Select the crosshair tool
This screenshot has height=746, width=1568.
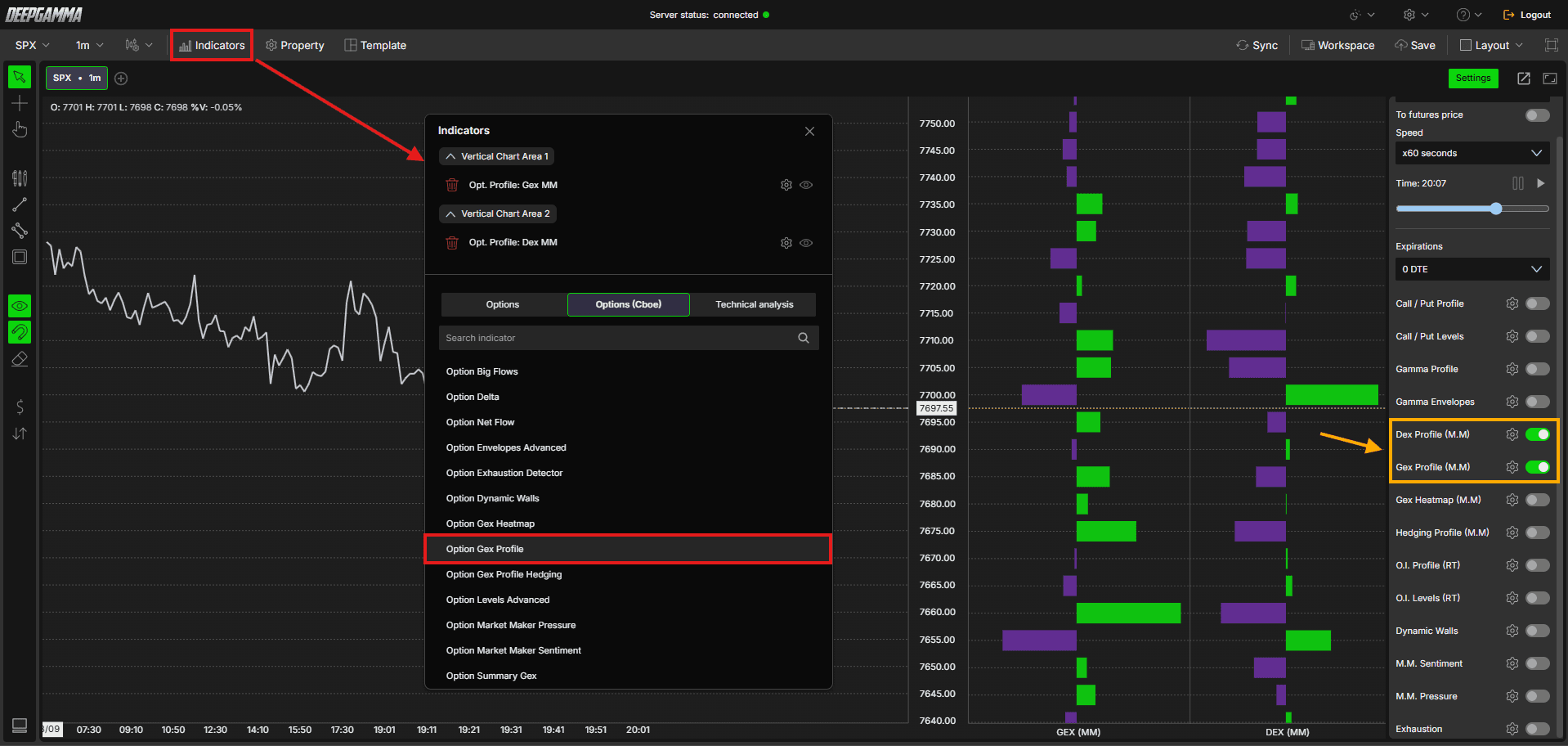coord(20,103)
